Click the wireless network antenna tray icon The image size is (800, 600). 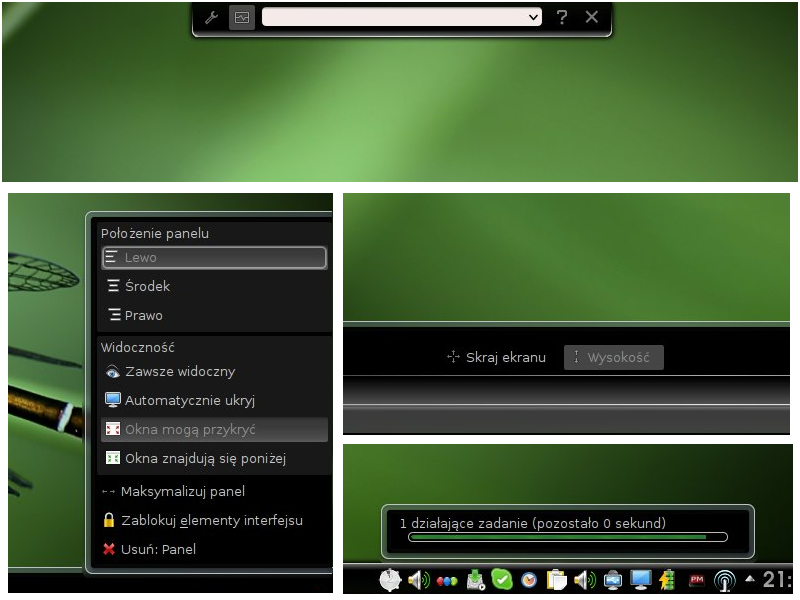click(x=724, y=581)
